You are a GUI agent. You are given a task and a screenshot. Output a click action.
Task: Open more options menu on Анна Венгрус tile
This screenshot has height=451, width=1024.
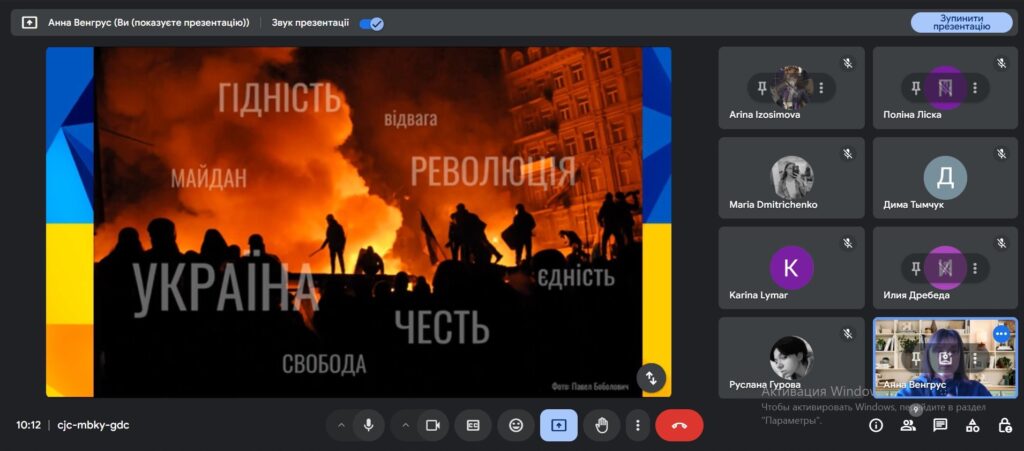click(975, 358)
